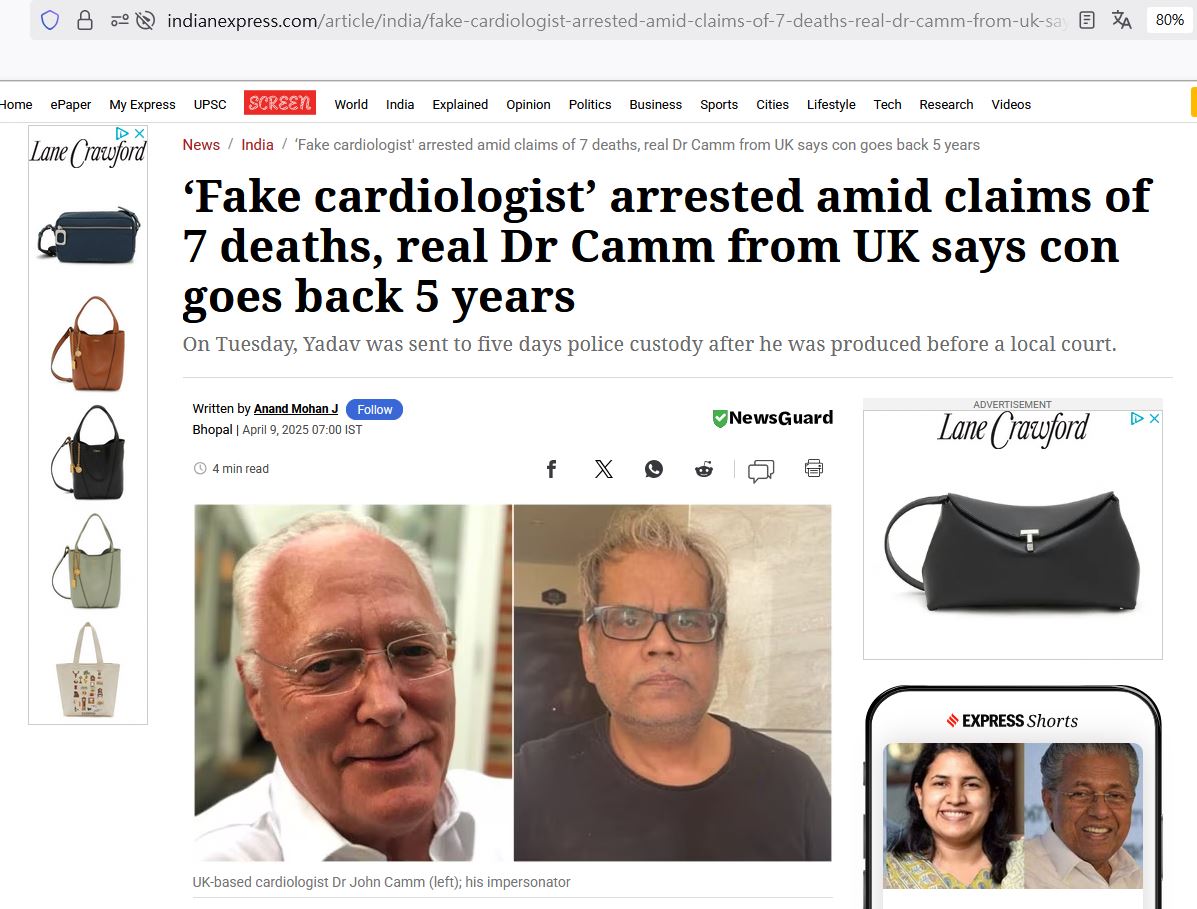Open site security padlock info
This screenshot has width=1197, height=909.
tap(85, 21)
